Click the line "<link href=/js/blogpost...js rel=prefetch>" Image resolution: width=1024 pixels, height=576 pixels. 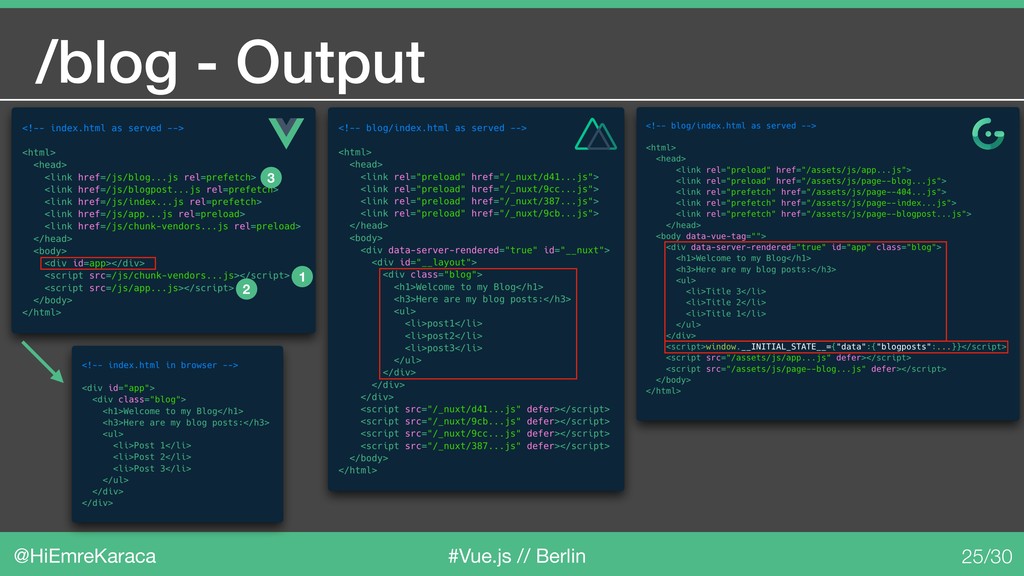tap(161, 189)
